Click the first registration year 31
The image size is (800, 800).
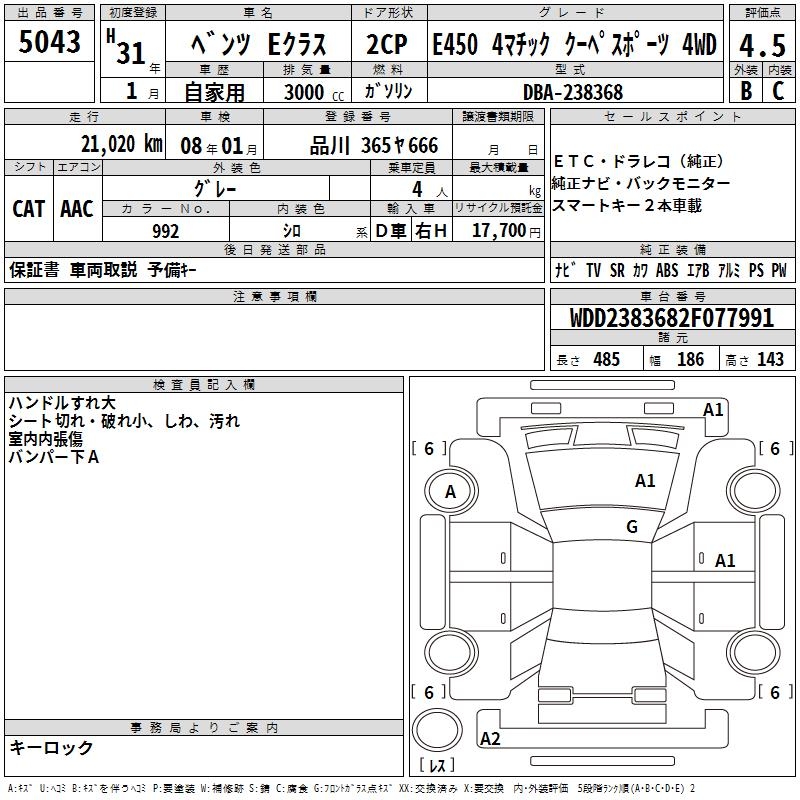(x=131, y=53)
